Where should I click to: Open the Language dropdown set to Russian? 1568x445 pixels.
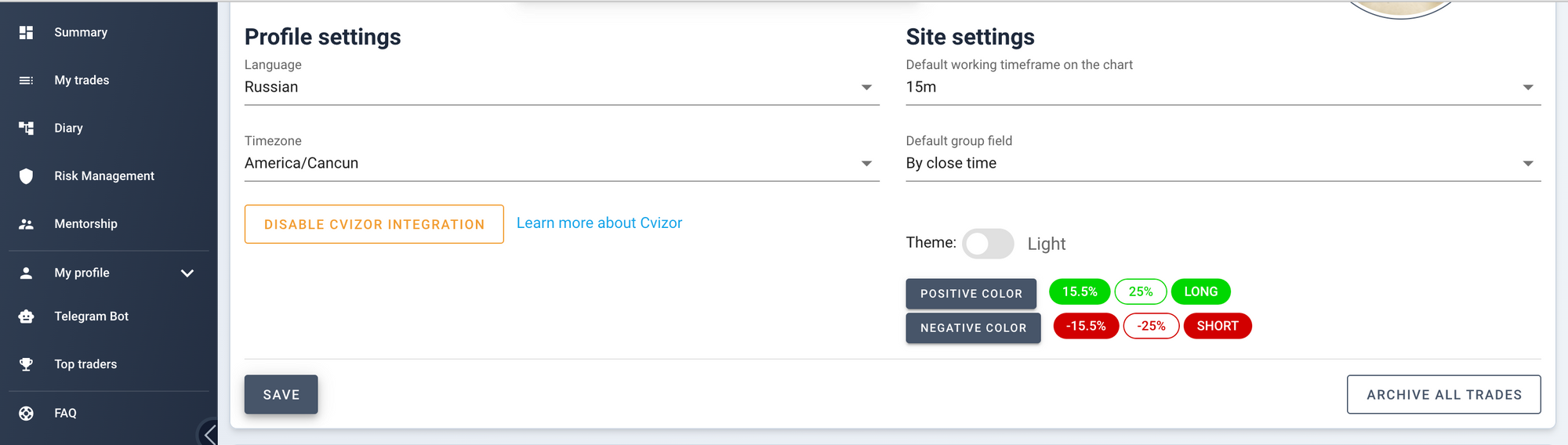[x=561, y=87]
